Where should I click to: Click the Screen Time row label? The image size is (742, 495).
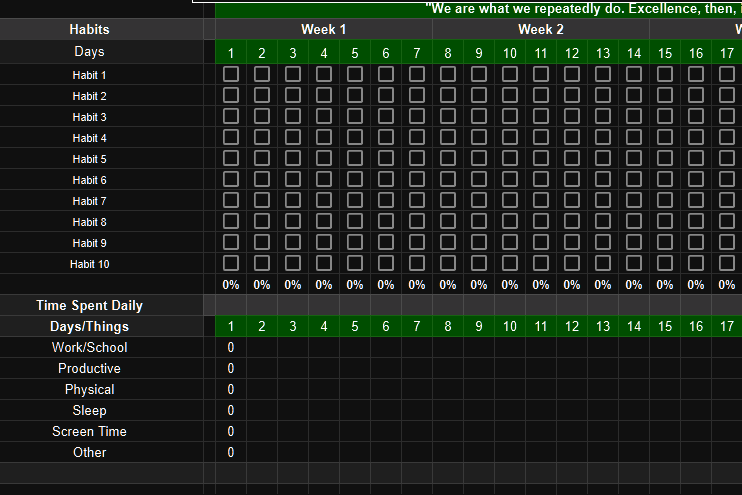coord(90,432)
